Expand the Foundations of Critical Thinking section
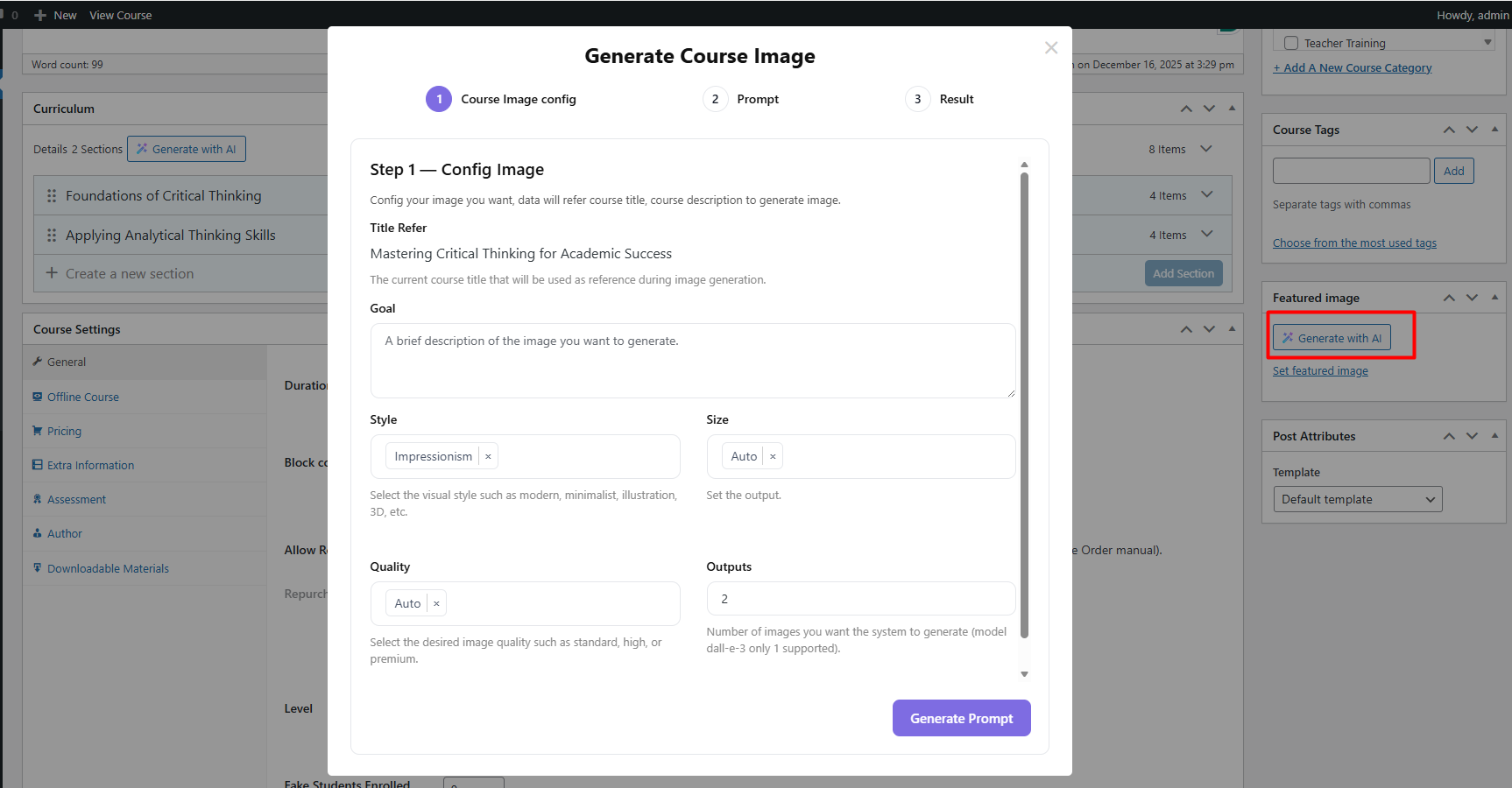Screen dimensions: 1512x788 (x=1207, y=195)
